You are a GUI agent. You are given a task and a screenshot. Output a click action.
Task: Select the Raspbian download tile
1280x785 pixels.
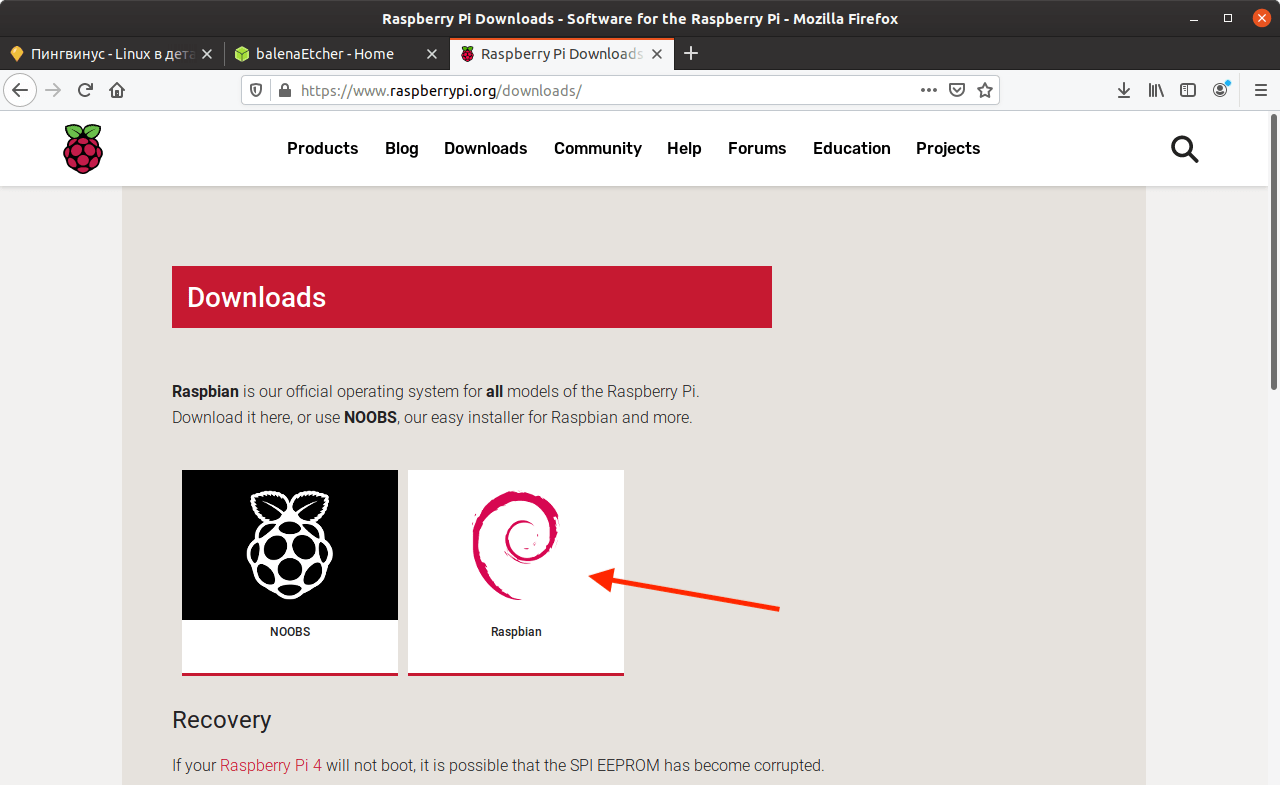[516, 572]
